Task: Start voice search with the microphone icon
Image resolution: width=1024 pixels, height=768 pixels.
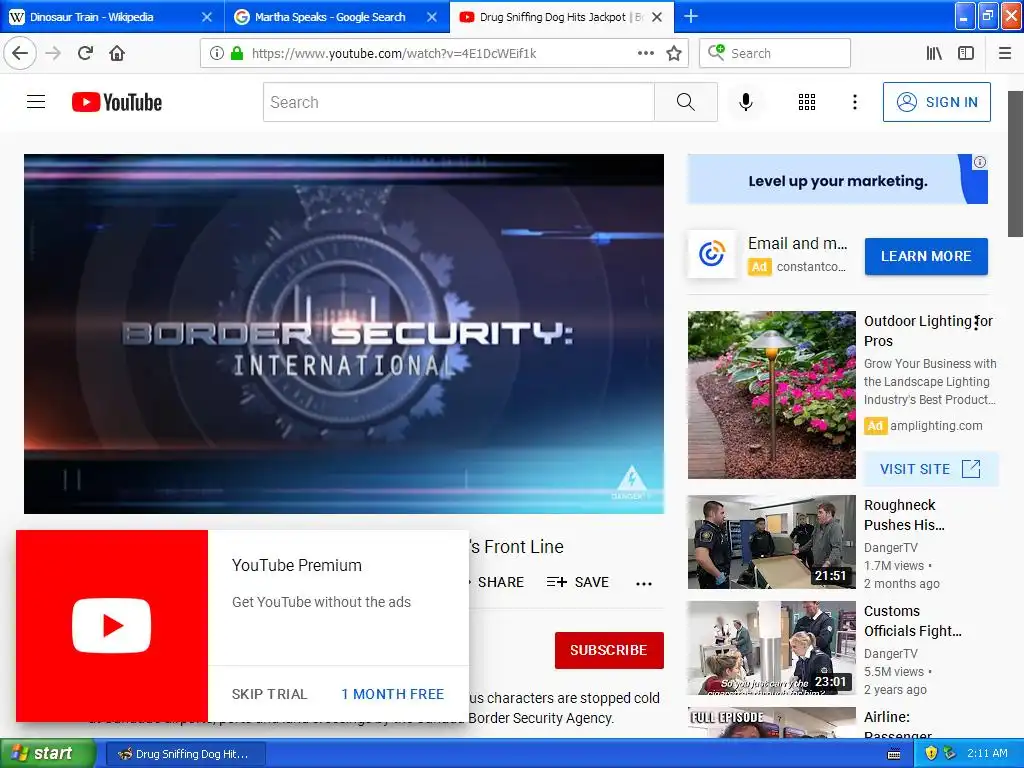Action: pyautogui.click(x=746, y=102)
